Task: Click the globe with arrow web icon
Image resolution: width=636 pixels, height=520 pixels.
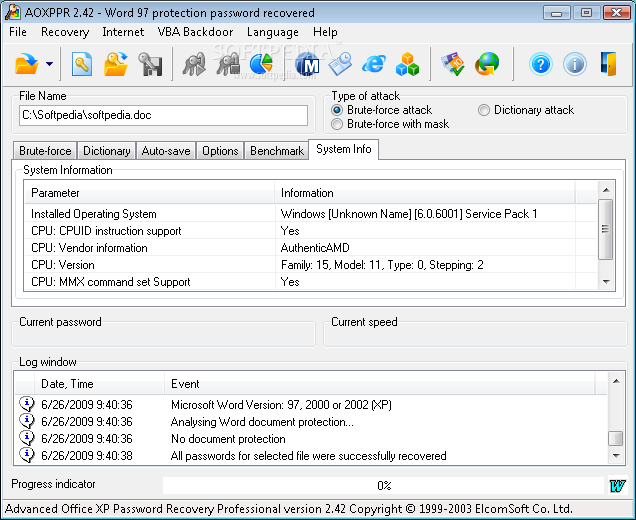Action: point(487,64)
